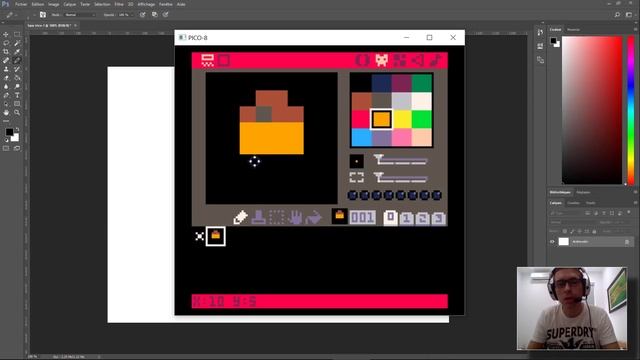
Task: Toggle pressure for opacity icon in options bar
Action: coord(142,15)
